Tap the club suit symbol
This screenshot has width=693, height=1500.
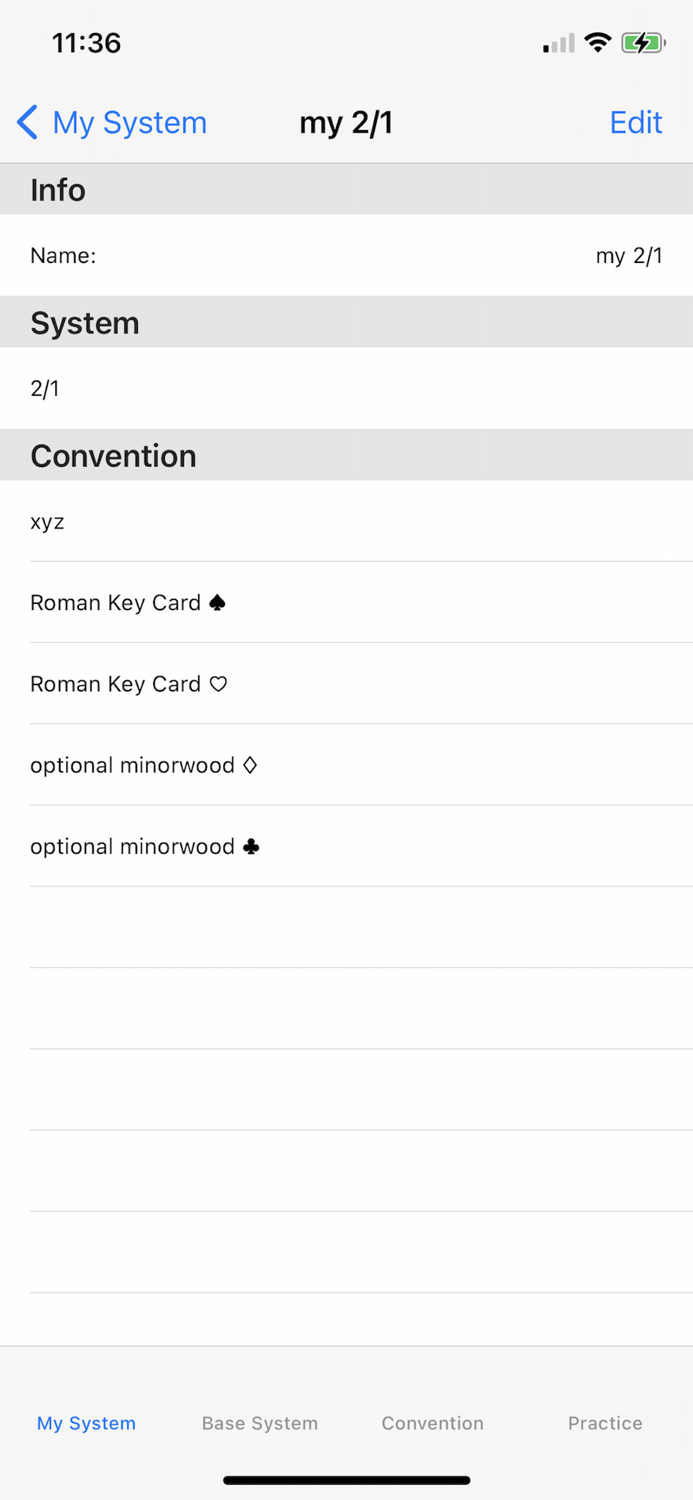(251, 846)
